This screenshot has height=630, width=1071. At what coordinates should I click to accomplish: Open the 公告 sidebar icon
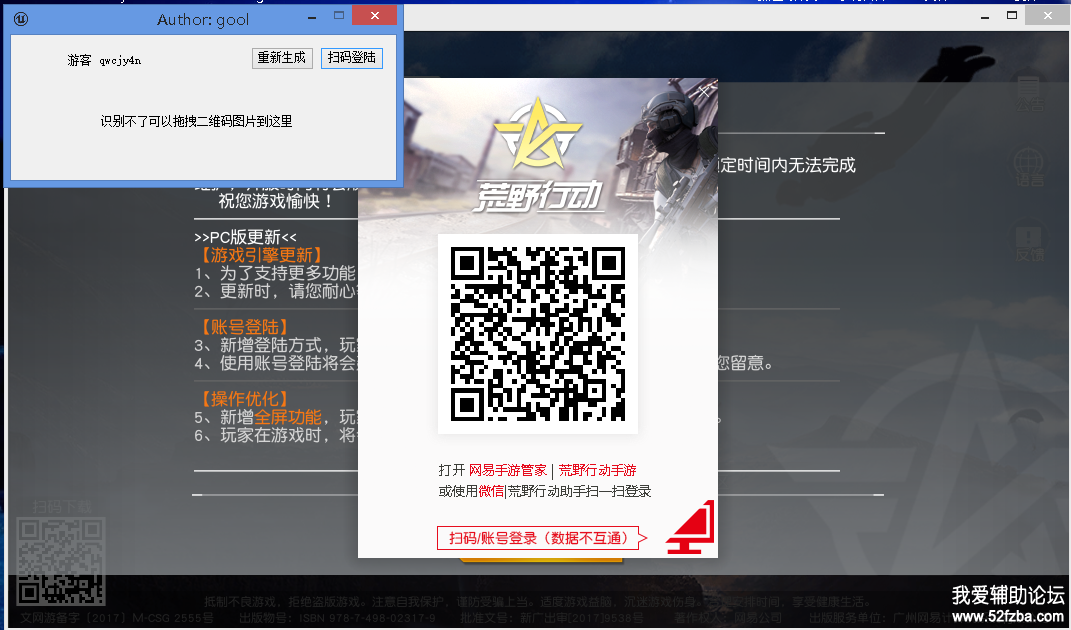(x=1029, y=95)
